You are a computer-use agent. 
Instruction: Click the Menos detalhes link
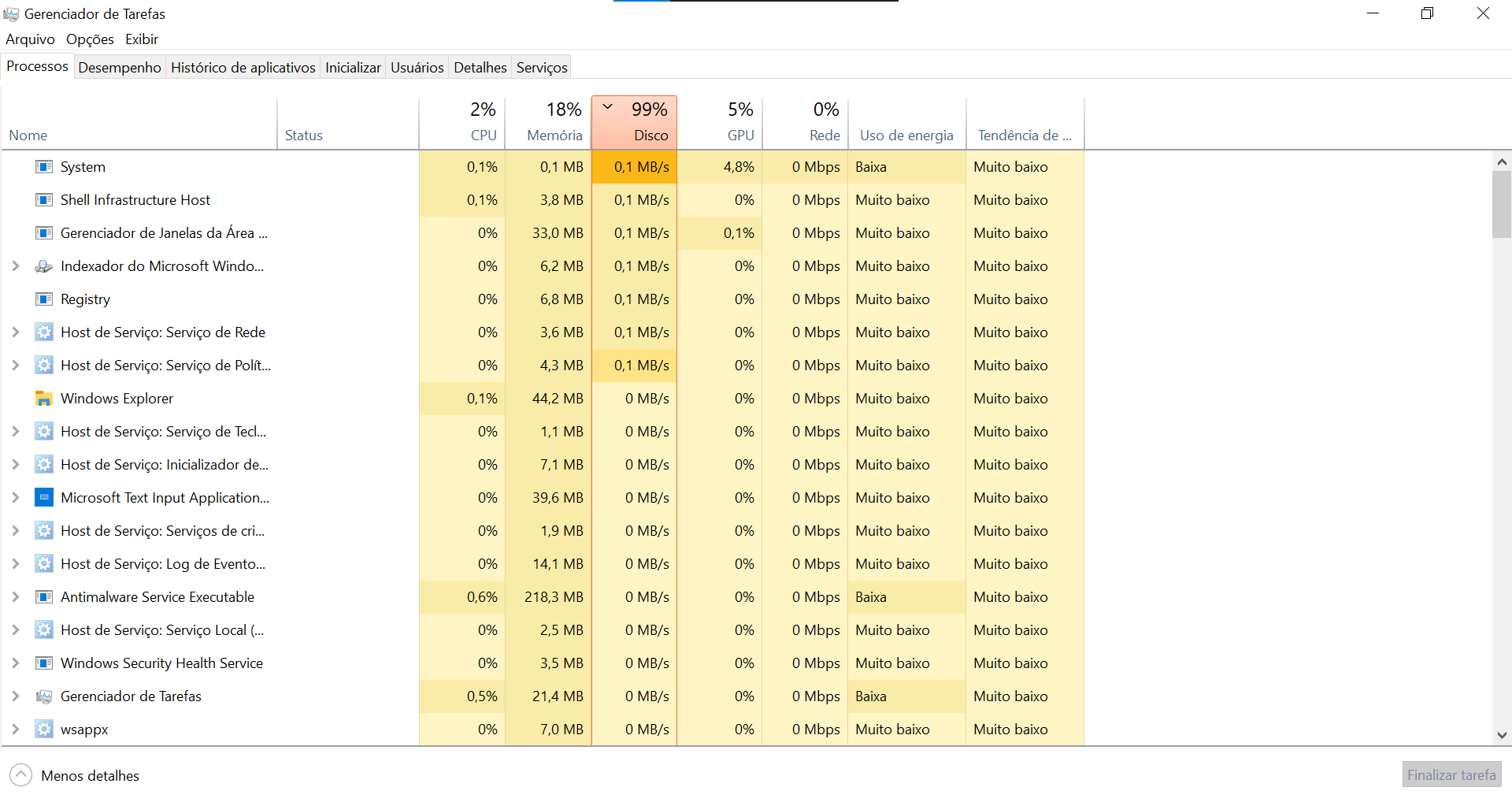pos(90,776)
